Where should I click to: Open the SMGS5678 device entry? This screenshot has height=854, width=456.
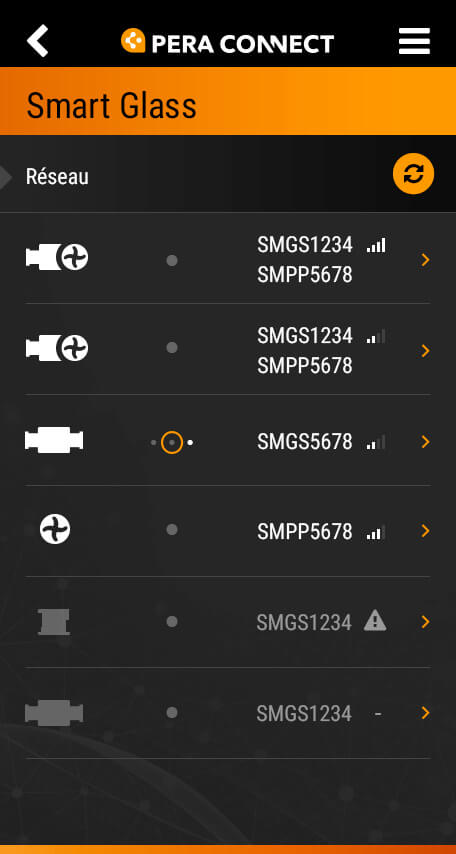pyautogui.click(x=228, y=441)
